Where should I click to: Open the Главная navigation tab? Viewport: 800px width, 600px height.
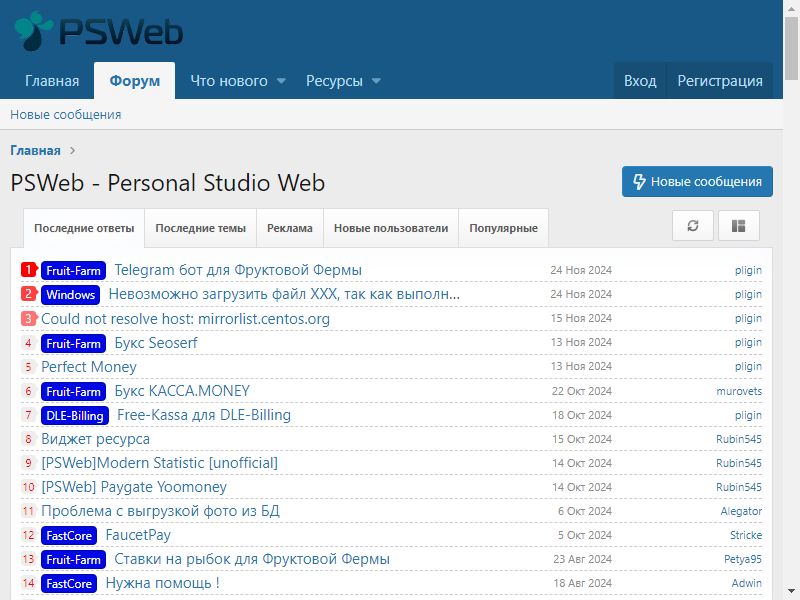point(52,81)
